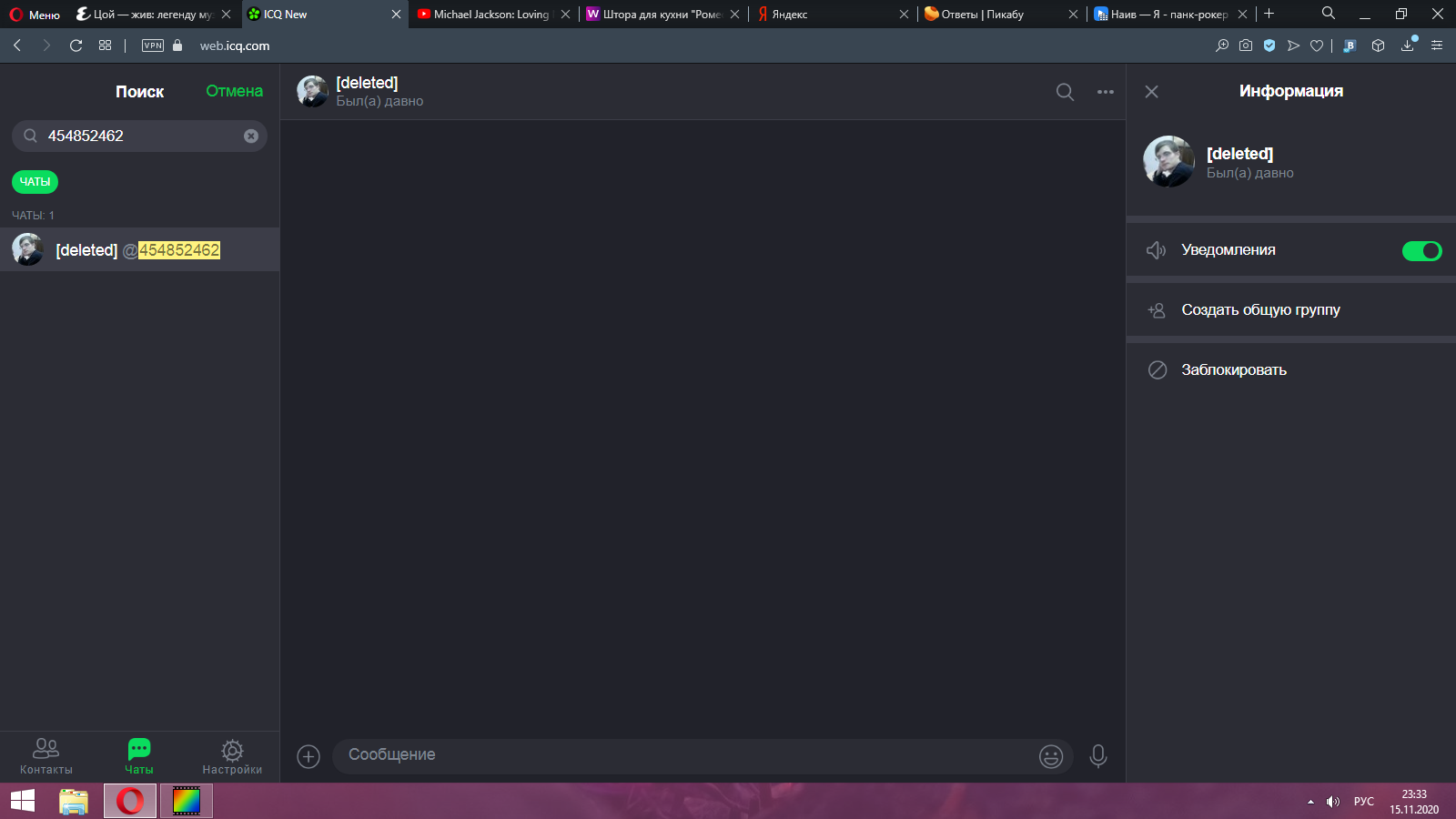Image resolution: width=1456 pixels, height=819 pixels.
Task: Open page search icon in address bar
Action: 1222,45
